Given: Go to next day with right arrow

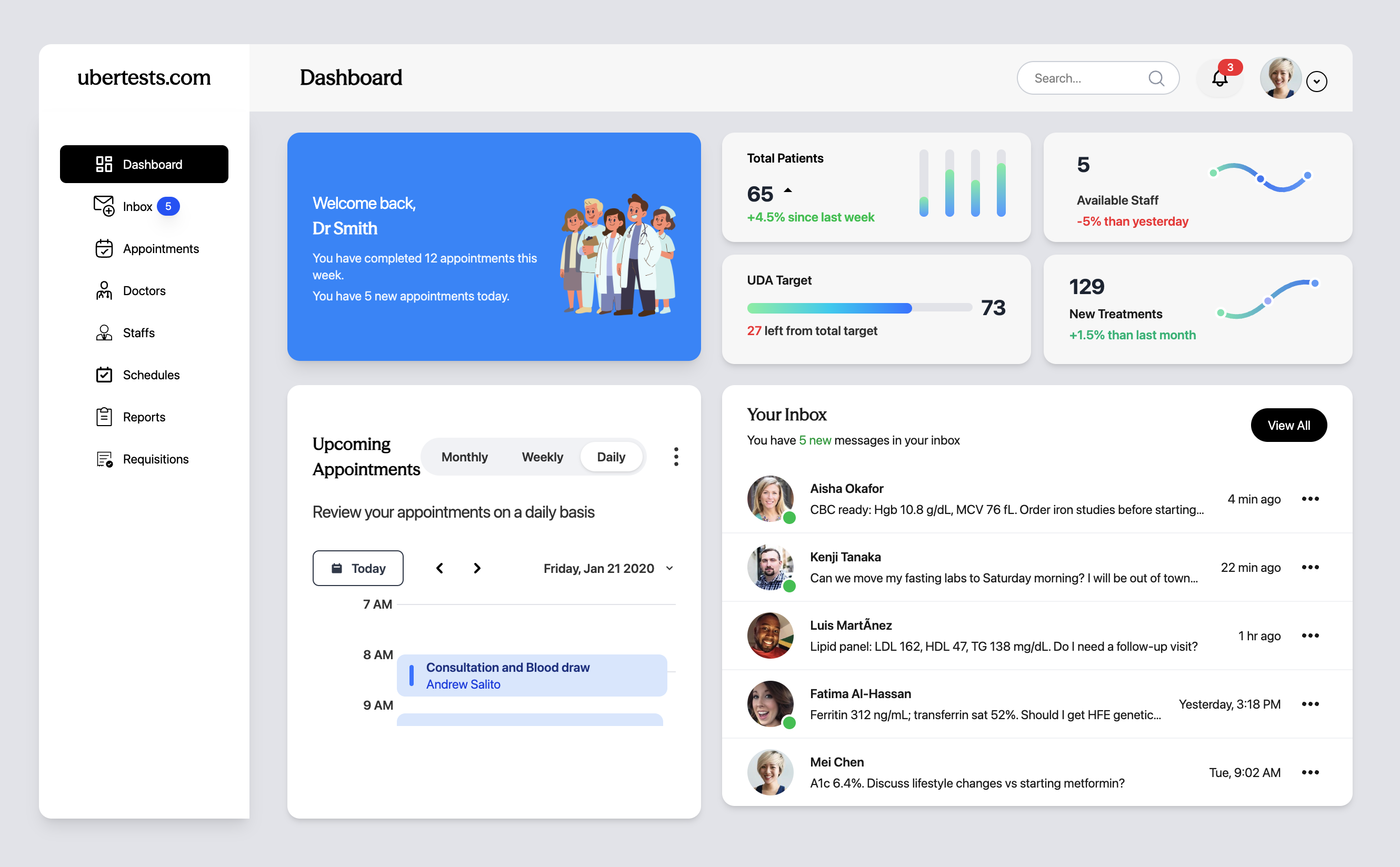Looking at the screenshot, I should tap(477, 568).
